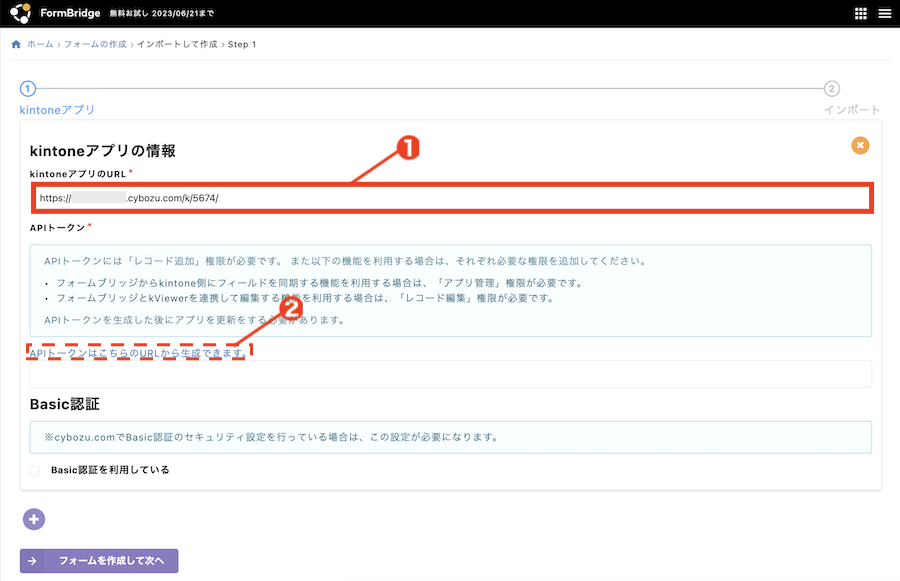Open the APIトークン generation URL link

coord(138,353)
